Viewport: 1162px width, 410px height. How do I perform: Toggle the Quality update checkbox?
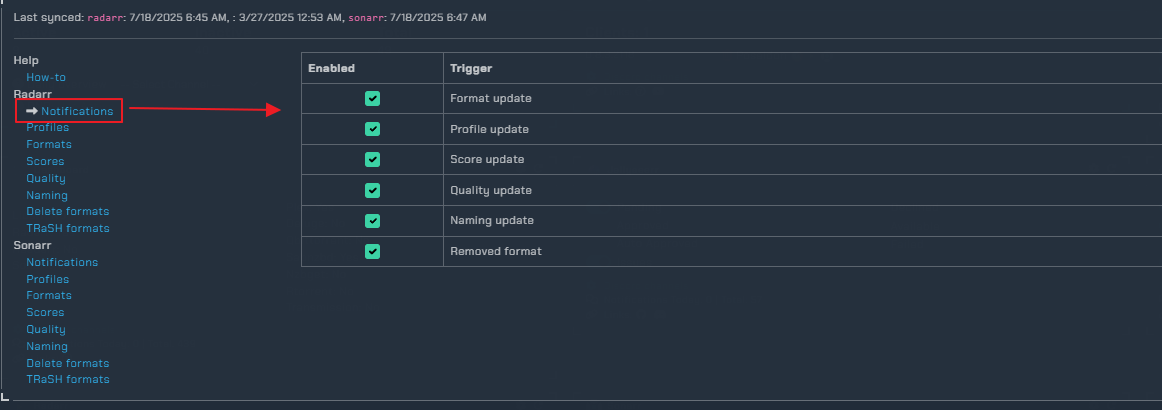pyautogui.click(x=373, y=191)
